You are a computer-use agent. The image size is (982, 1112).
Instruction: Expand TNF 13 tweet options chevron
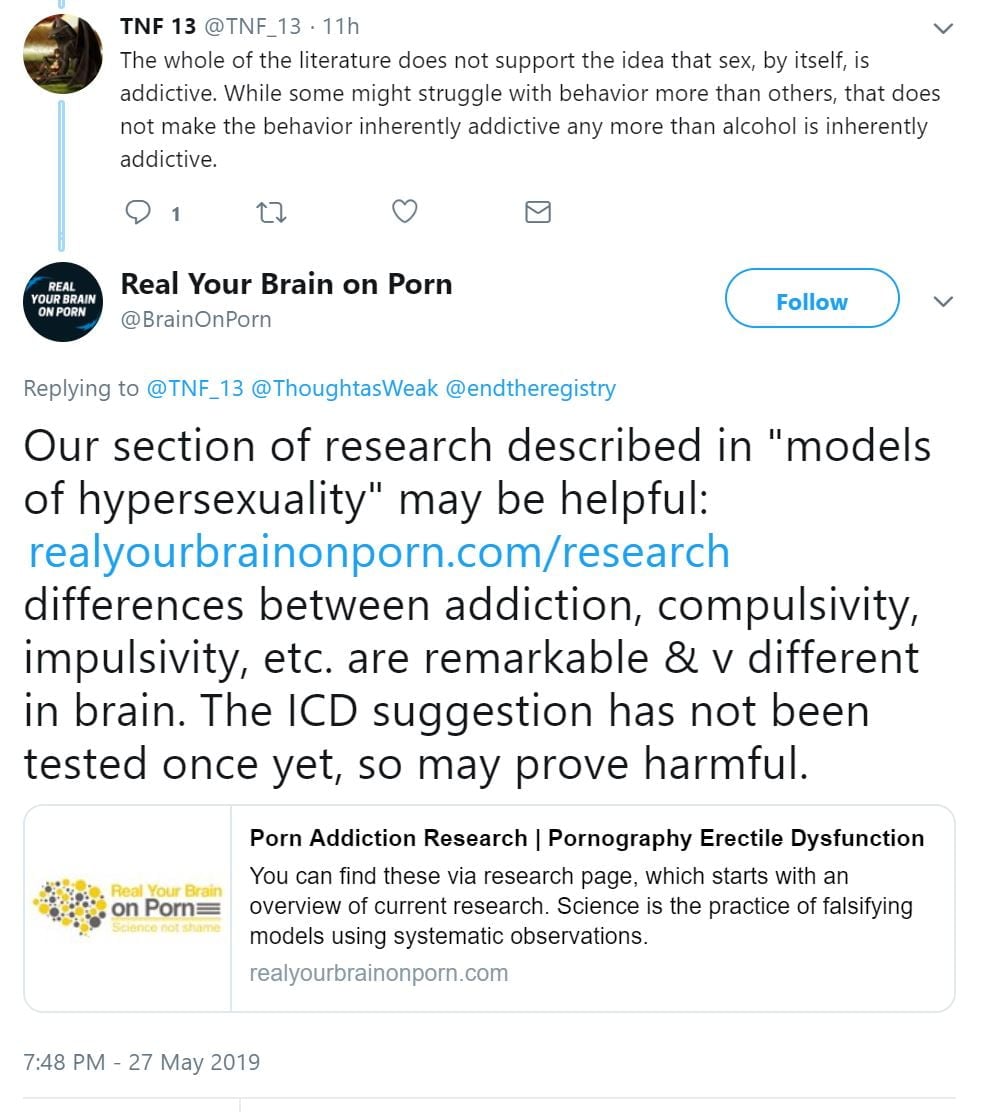pyautogui.click(x=942, y=29)
